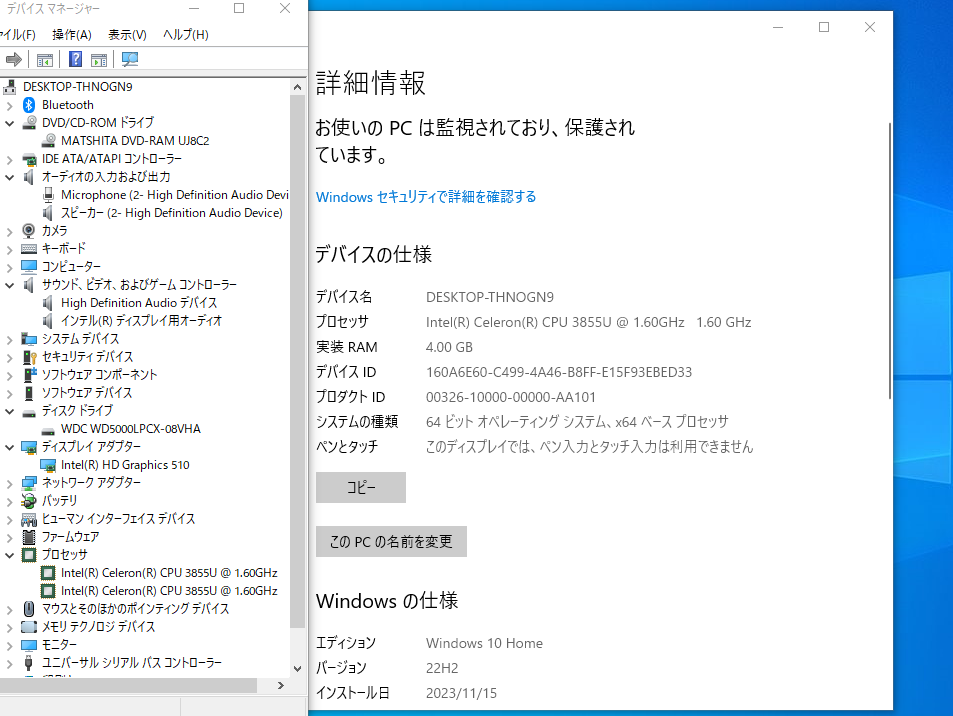Click the カメラ webcam icon

point(29,231)
